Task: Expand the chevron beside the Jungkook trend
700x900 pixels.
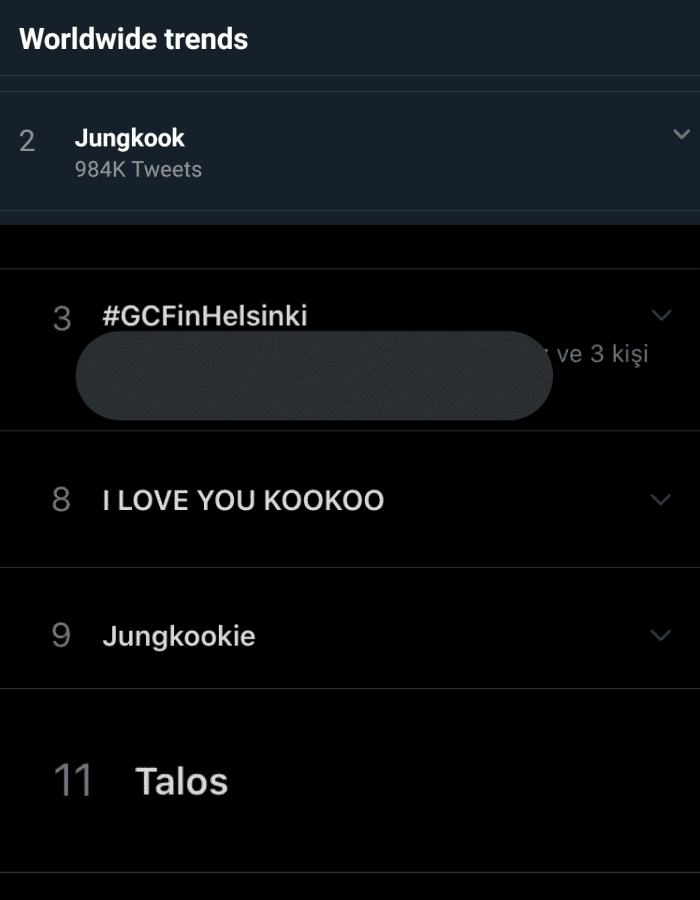Action: [x=681, y=134]
